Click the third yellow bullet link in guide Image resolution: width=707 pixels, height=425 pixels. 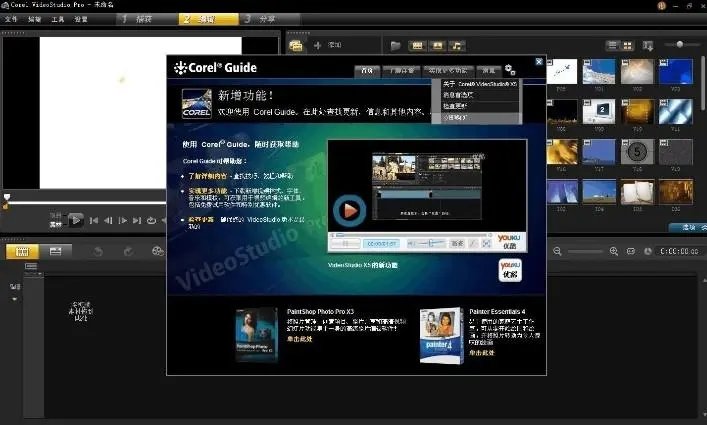pyautogui.click(x=201, y=219)
